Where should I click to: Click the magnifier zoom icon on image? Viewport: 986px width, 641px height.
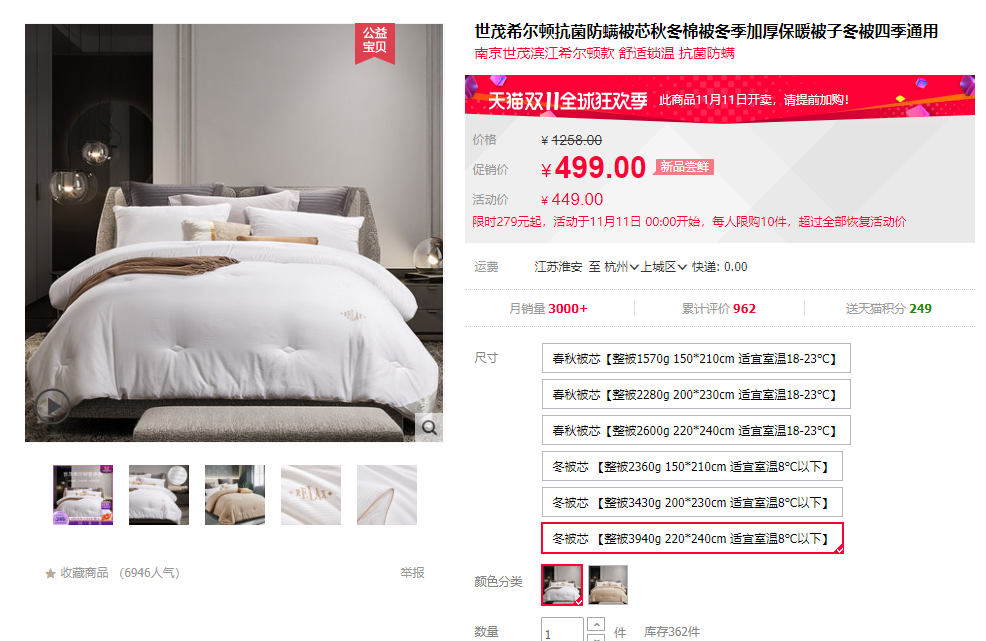pyautogui.click(x=429, y=428)
